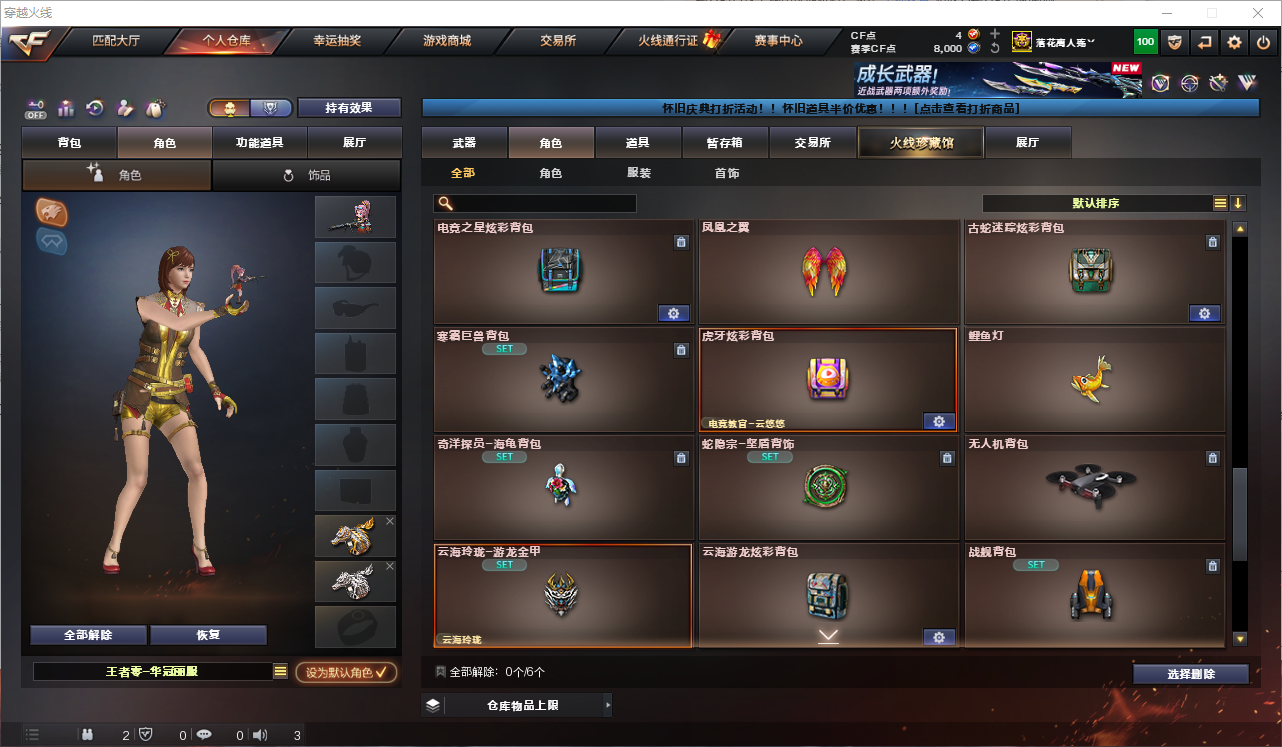The height and width of the screenshot is (747, 1282).
Task: Switch the faction toggle next to 持有效果
Action: 250,108
